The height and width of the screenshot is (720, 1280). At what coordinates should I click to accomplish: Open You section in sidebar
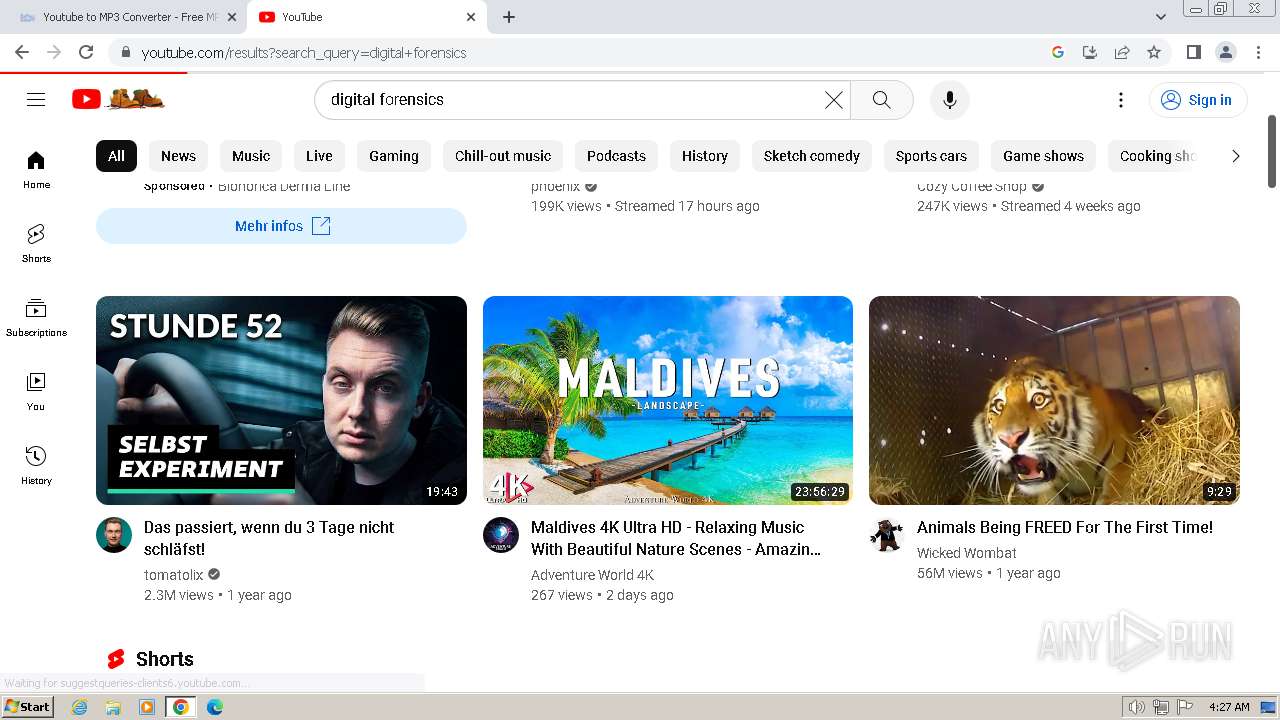[36, 391]
